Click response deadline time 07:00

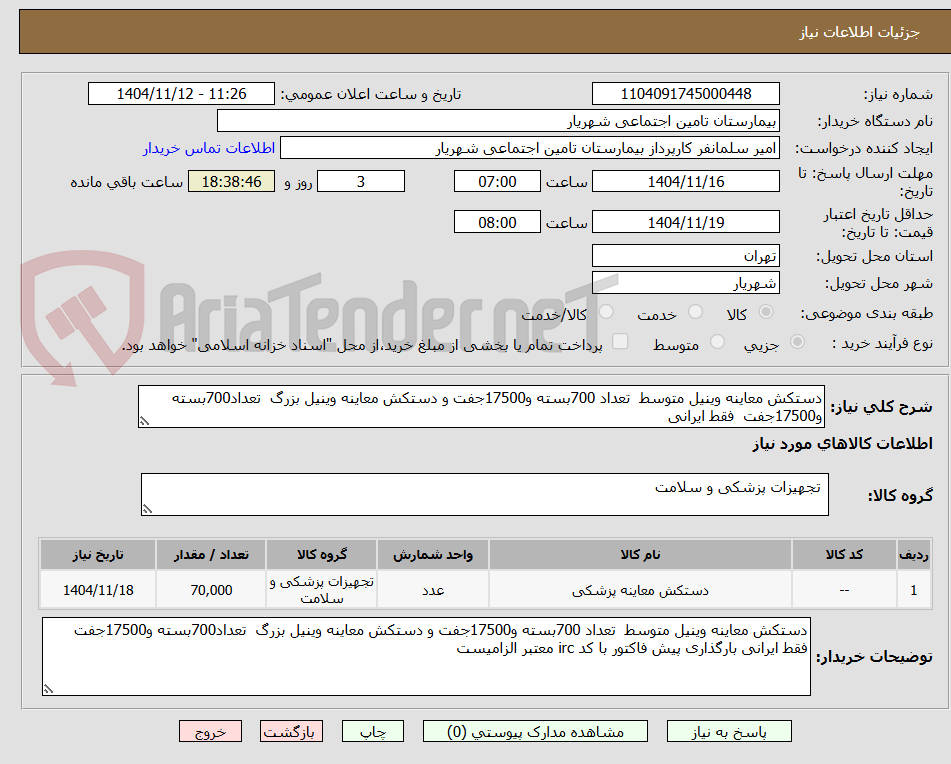(x=497, y=181)
